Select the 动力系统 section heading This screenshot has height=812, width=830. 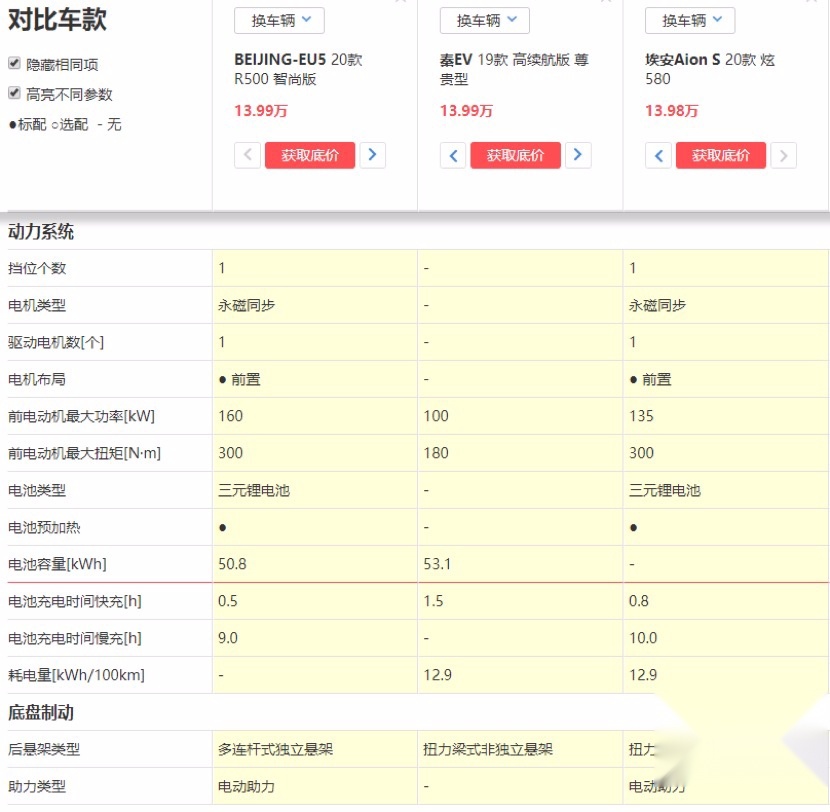[x=41, y=231]
